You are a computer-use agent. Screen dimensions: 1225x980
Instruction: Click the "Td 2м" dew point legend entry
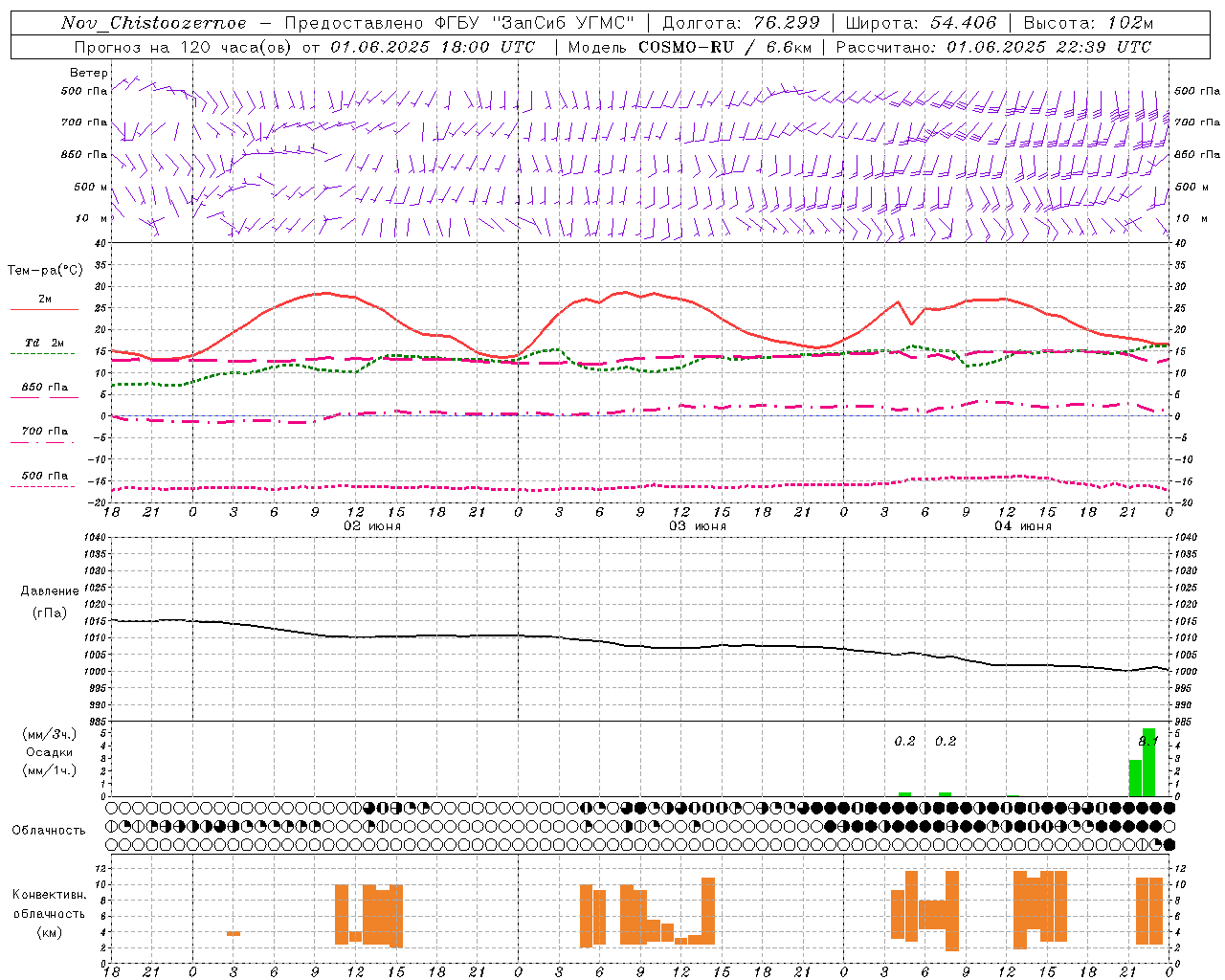(44, 343)
